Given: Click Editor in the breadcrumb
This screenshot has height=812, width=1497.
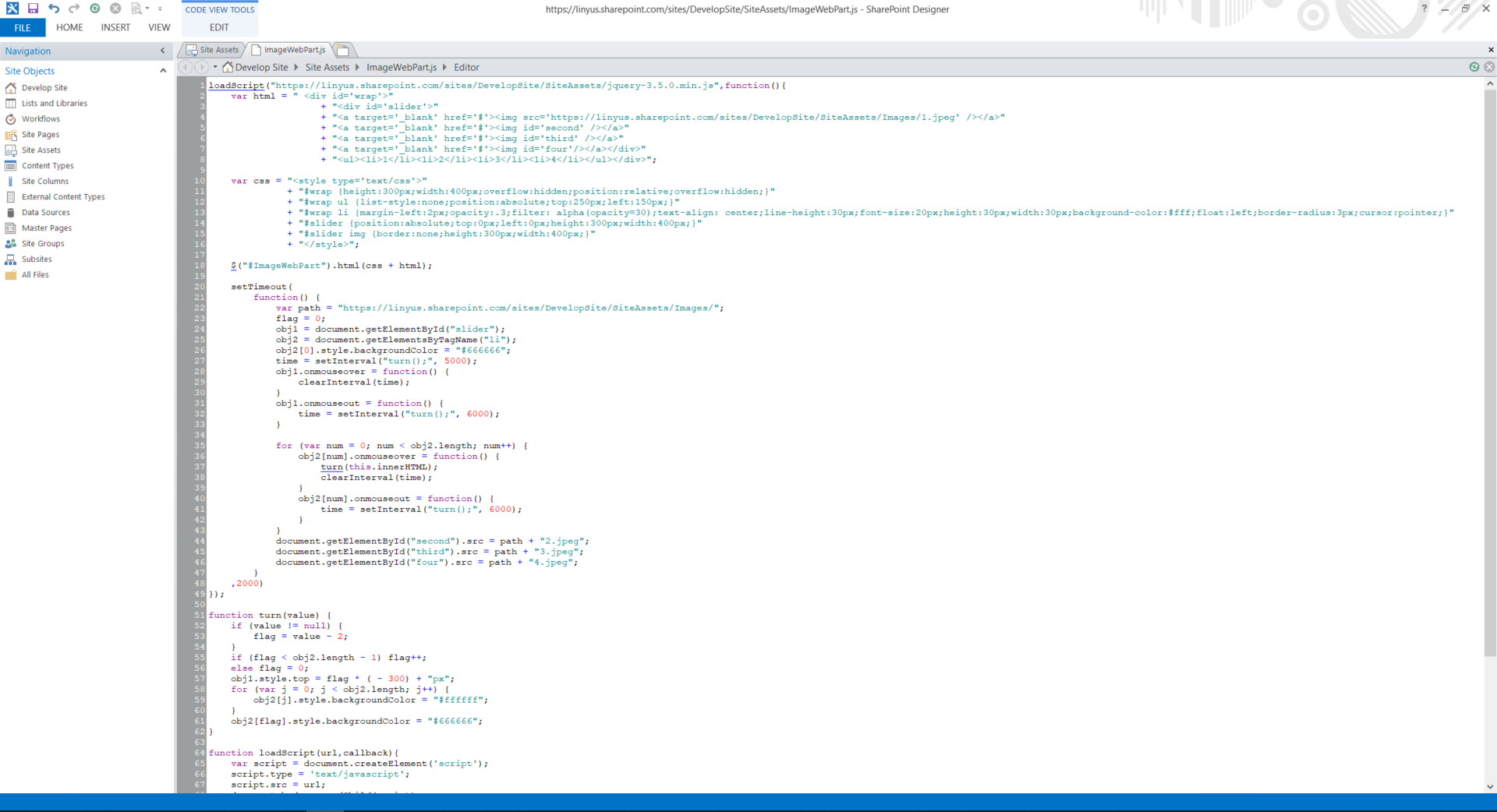Looking at the screenshot, I should 466,68.
